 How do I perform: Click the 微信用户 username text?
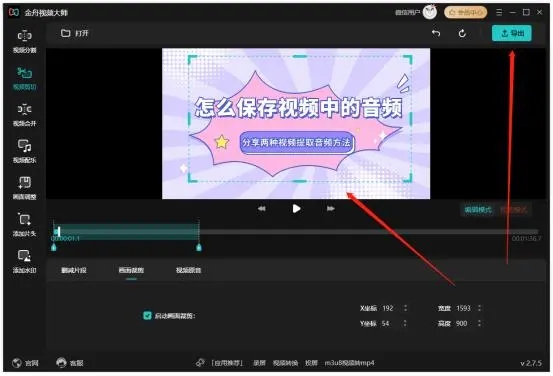[x=407, y=12]
